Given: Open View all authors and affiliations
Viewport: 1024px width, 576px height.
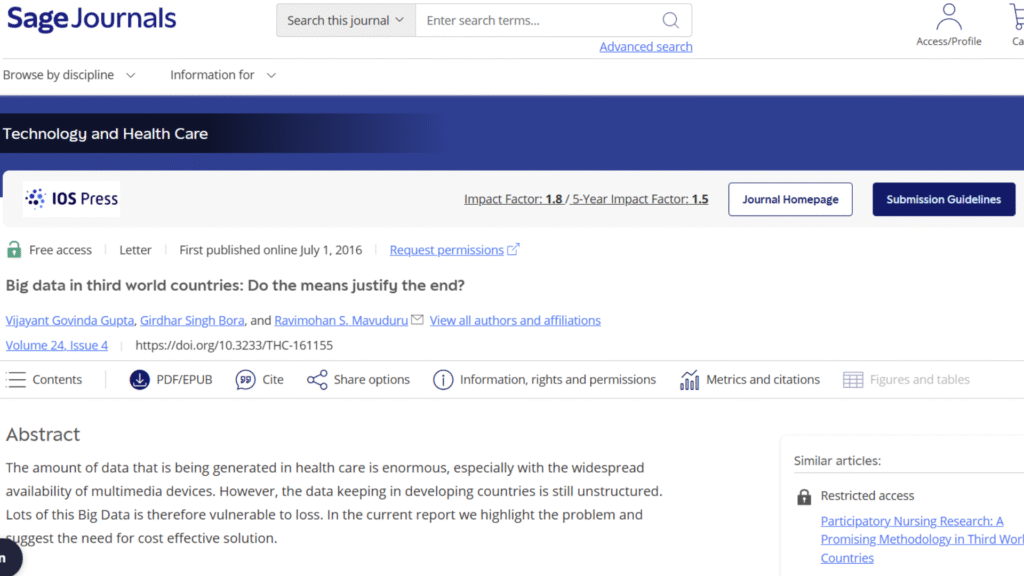Looking at the screenshot, I should (x=515, y=320).
